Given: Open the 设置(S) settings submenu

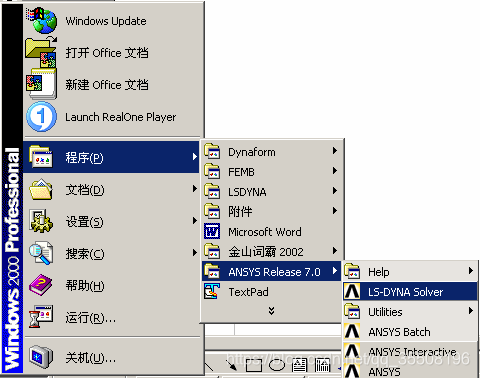Looking at the screenshot, I should point(111,221).
